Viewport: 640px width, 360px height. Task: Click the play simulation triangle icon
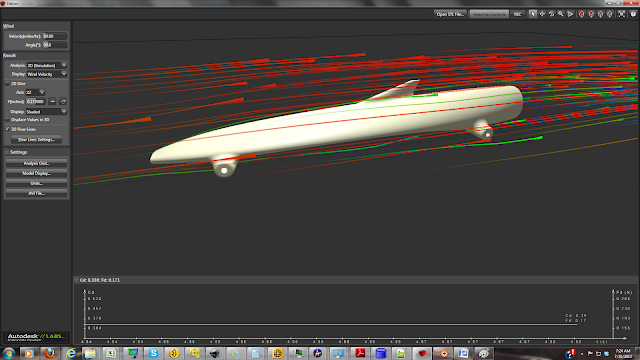pos(570,14)
